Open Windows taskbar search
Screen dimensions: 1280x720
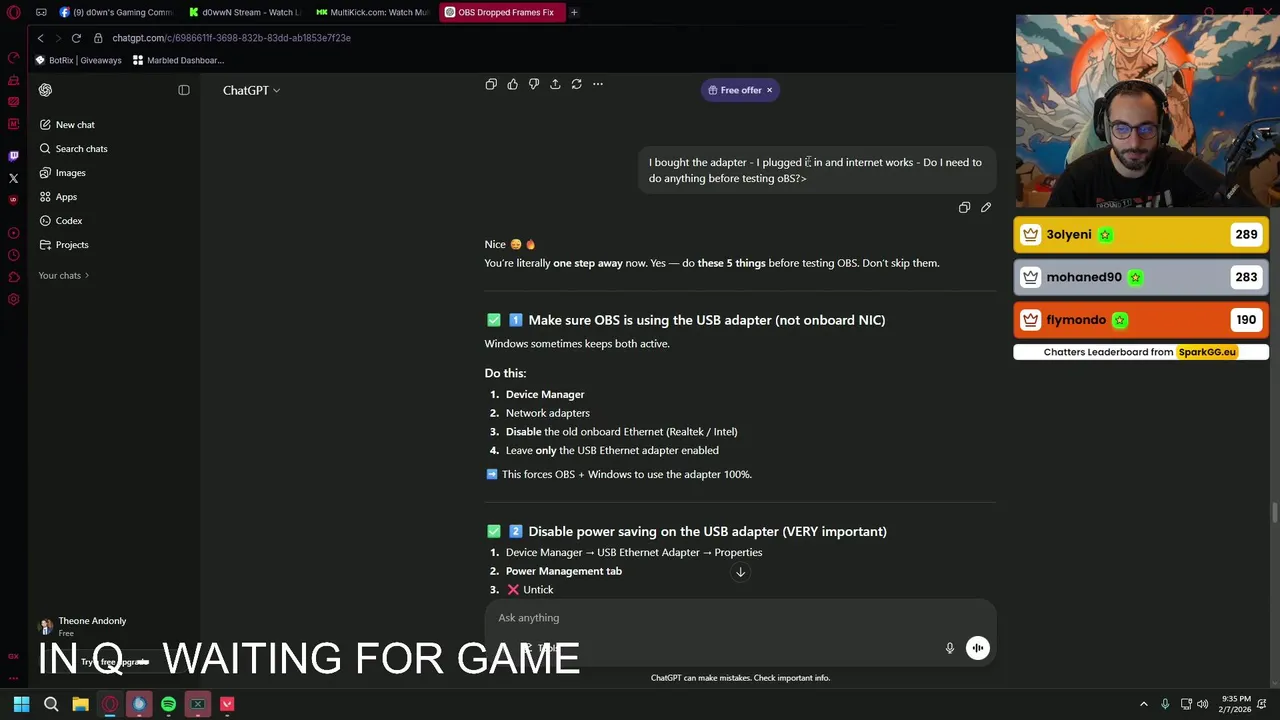[x=51, y=704]
